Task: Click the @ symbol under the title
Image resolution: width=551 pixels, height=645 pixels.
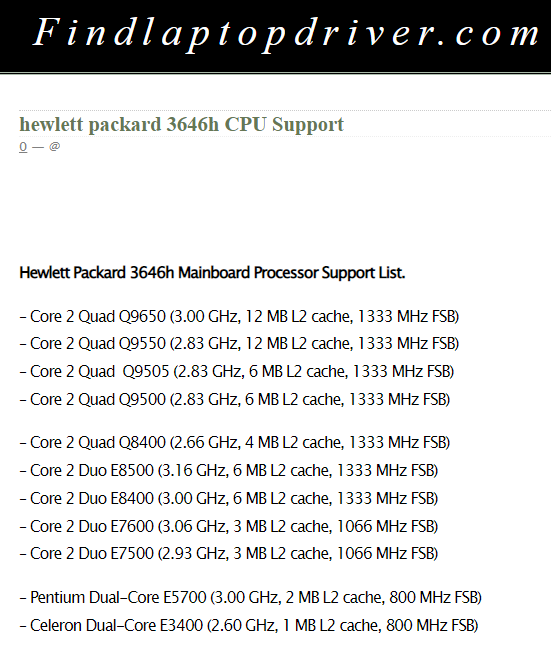Action: tap(55, 146)
